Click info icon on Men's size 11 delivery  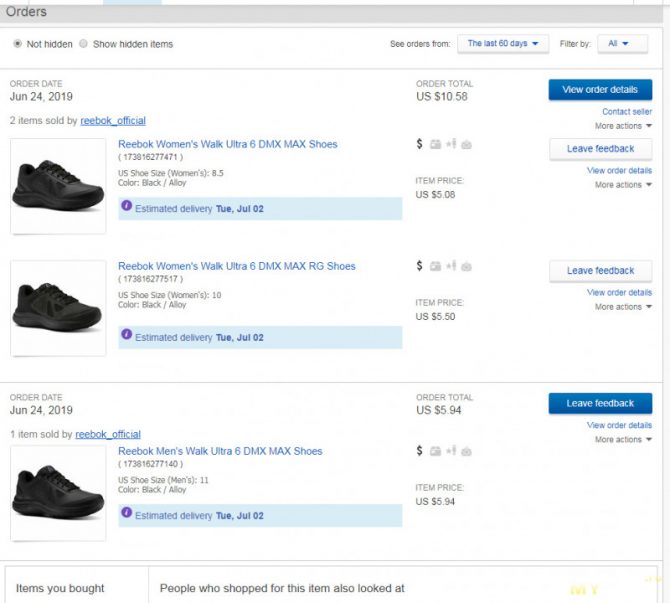pos(126,512)
